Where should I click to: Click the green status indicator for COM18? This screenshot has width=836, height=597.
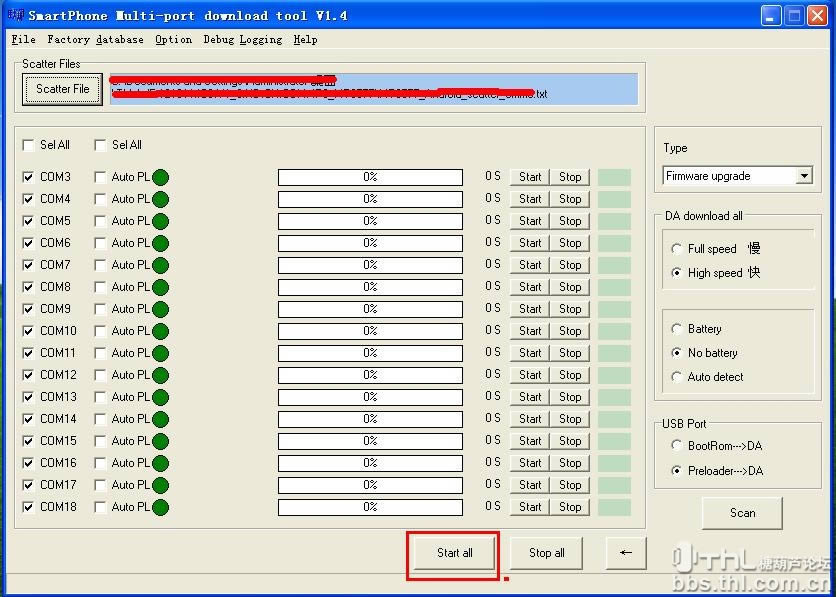[x=160, y=507]
